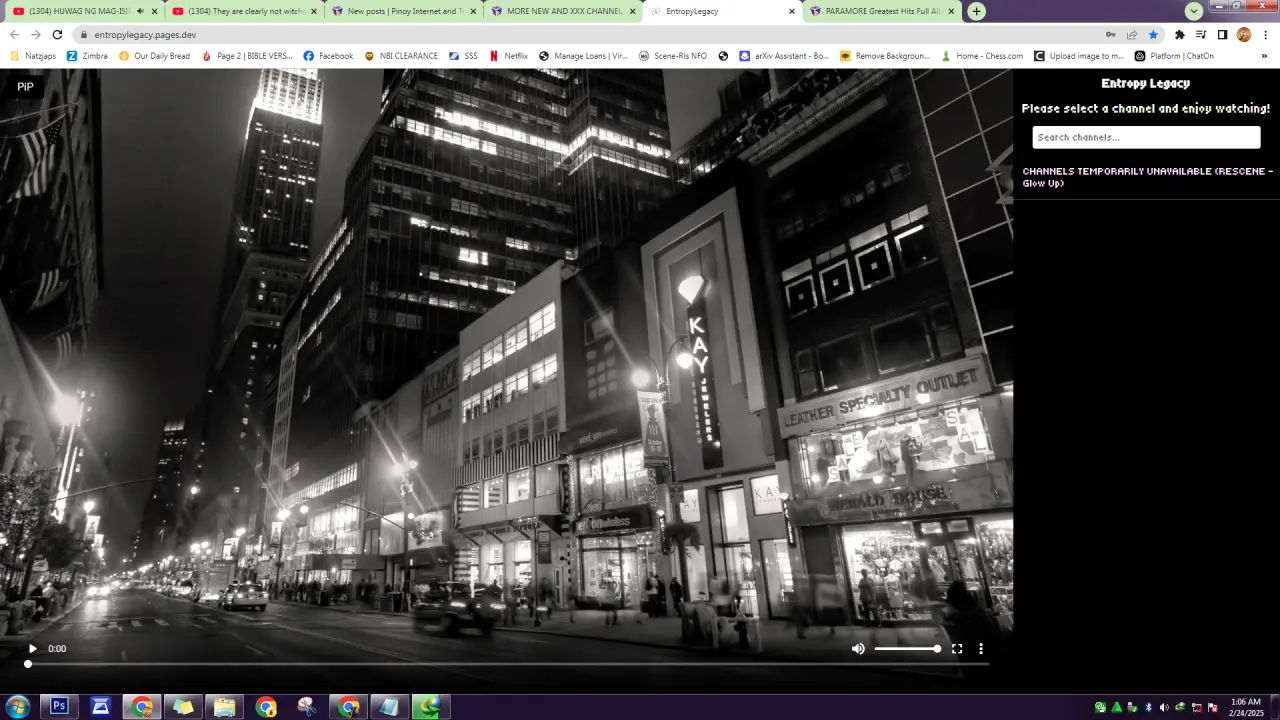Enter video fullscreen mode
Image resolution: width=1280 pixels, height=720 pixels.
(957, 649)
